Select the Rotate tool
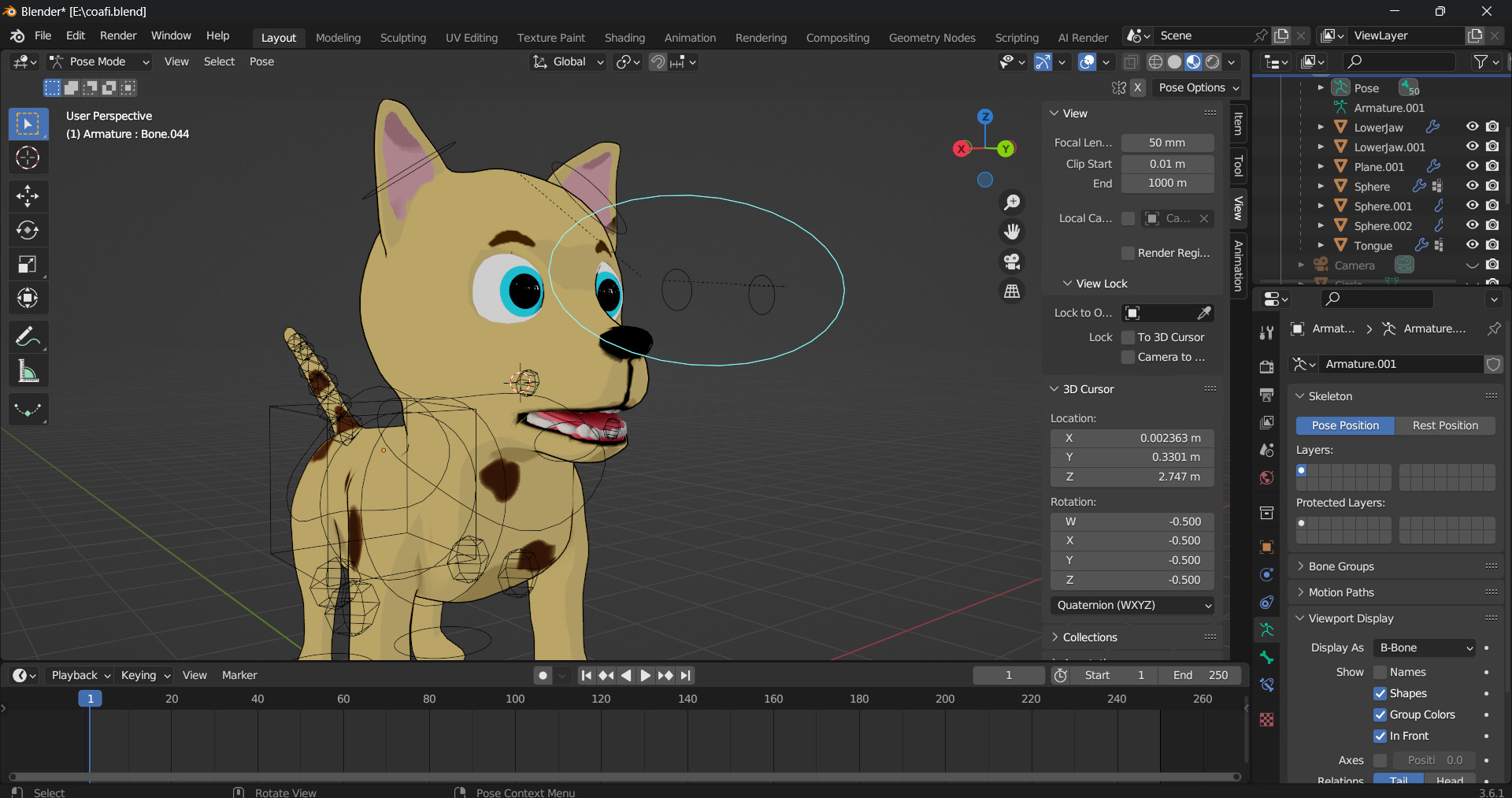1512x798 pixels. [x=28, y=230]
